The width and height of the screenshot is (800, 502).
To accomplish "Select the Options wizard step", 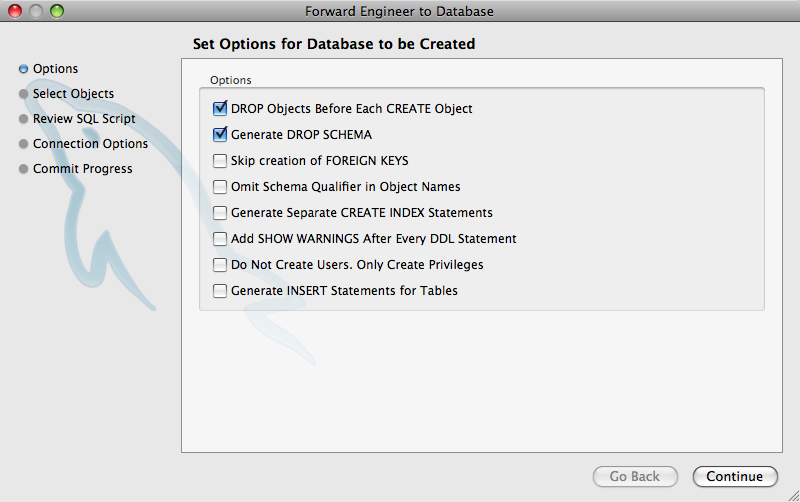I will (56, 69).
